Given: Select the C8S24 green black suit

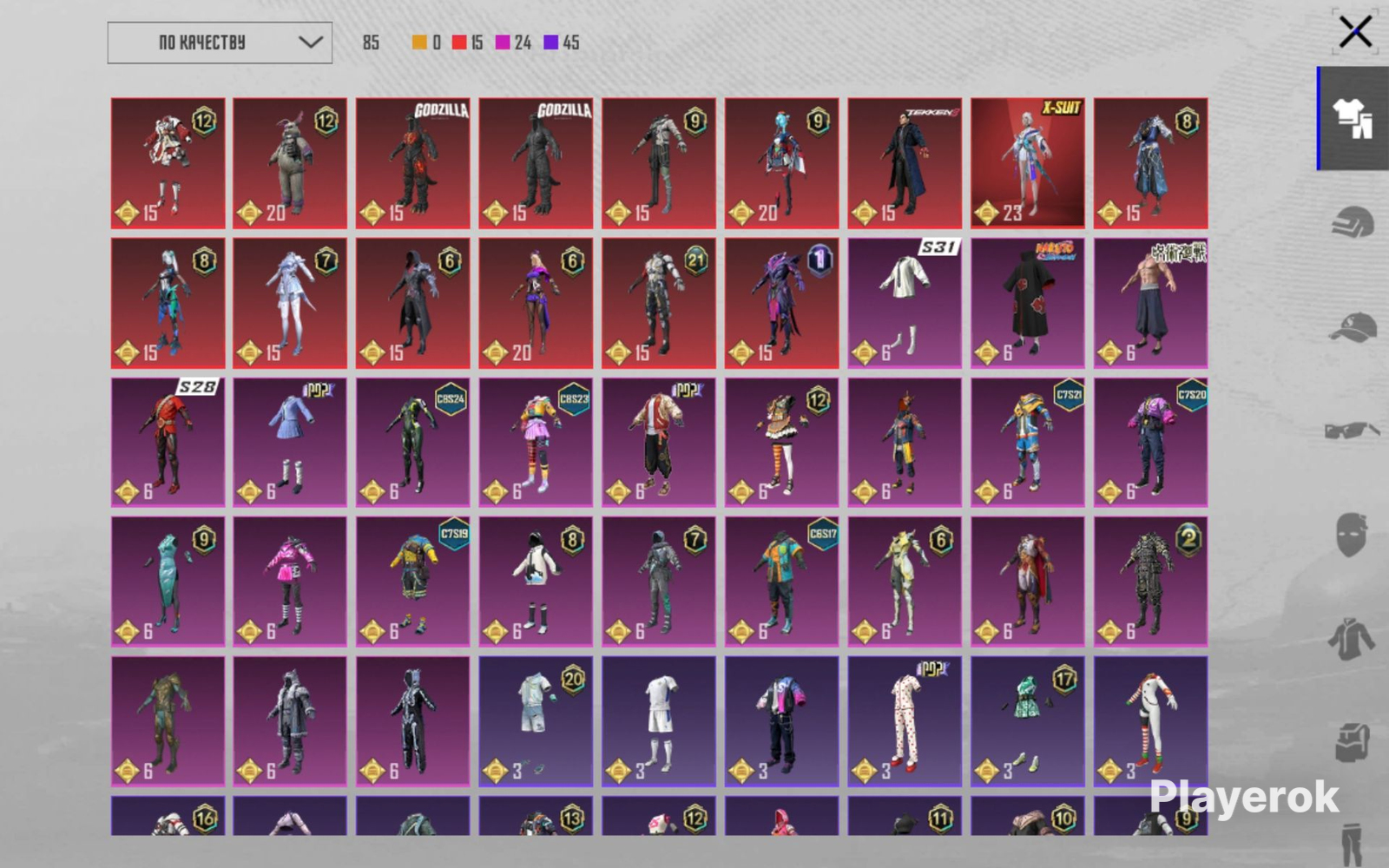Looking at the screenshot, I should point(412,443).
